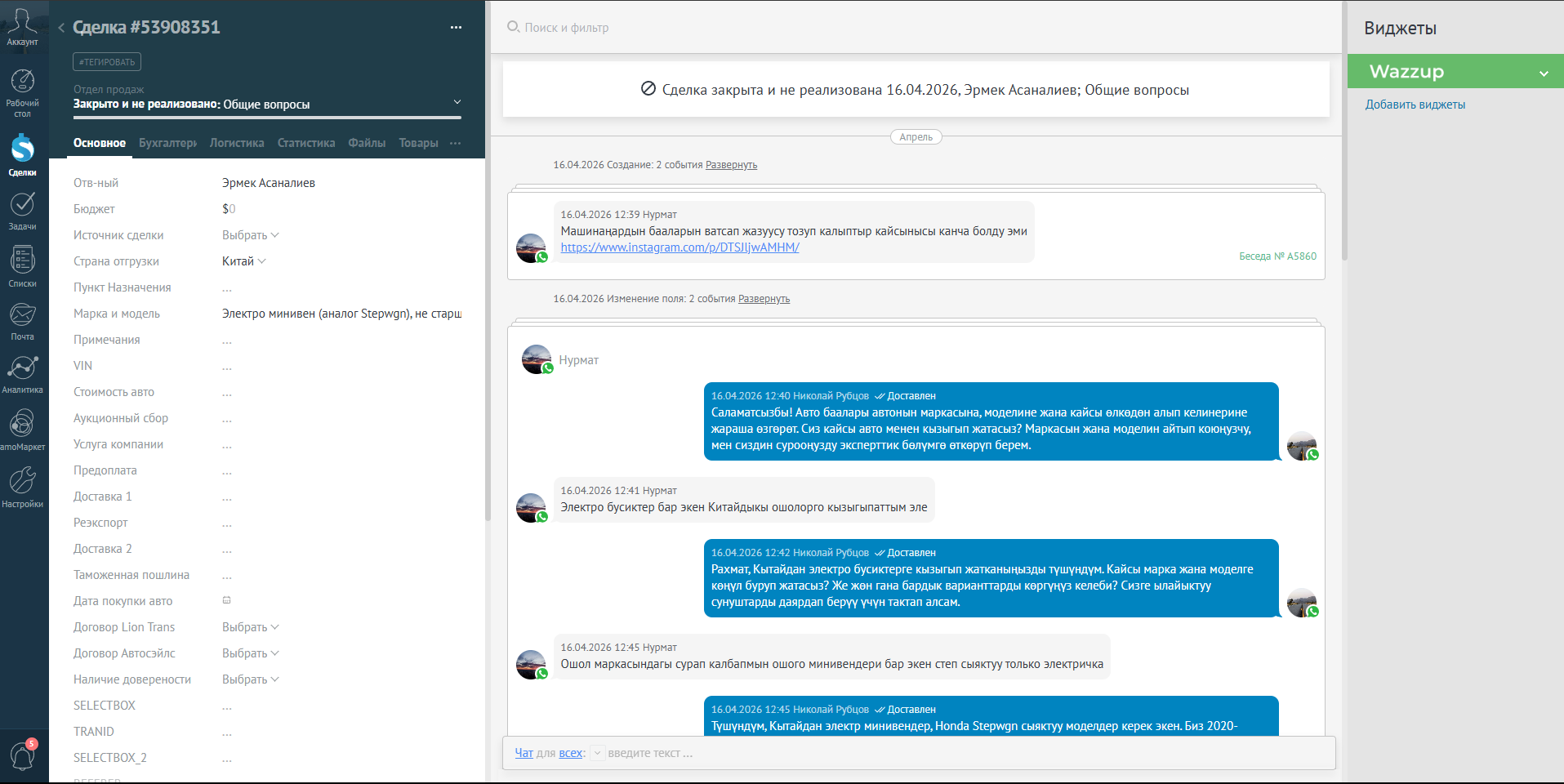Click the Пункт Назначения field value

pos(227,287)
